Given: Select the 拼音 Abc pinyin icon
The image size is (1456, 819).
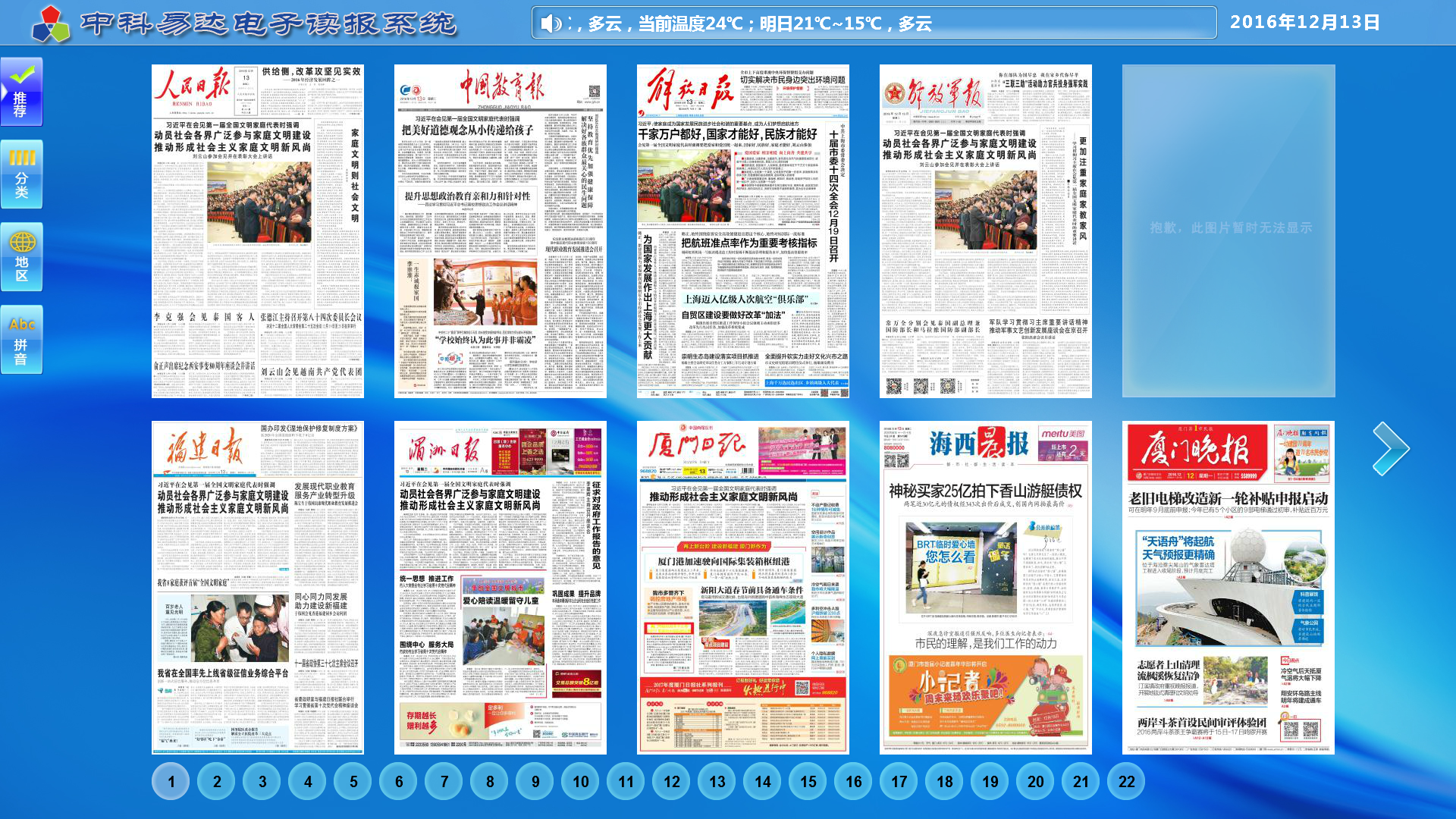Looking at the screenshot, I should pos(21,339).
